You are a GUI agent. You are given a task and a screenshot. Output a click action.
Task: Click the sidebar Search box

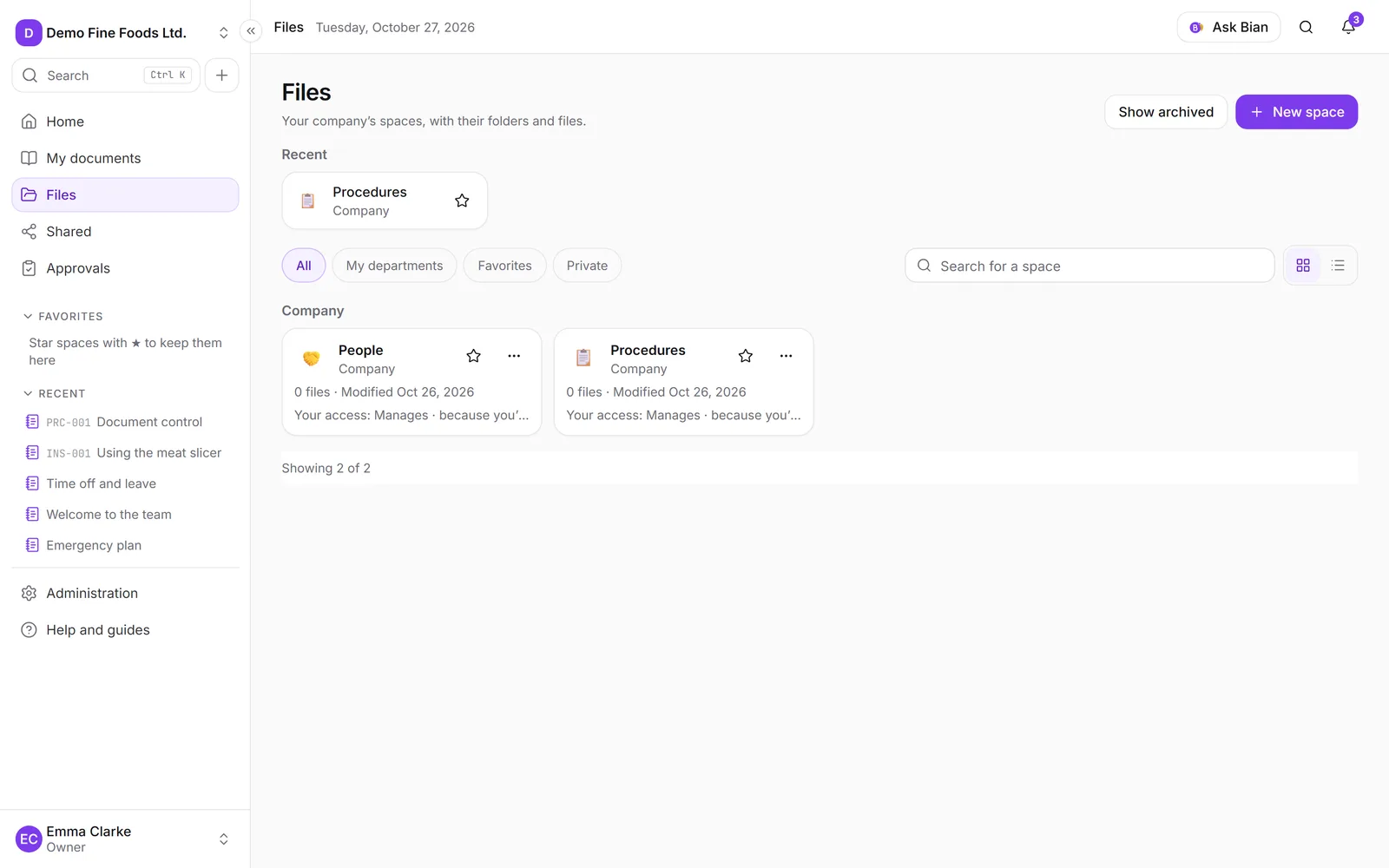click(106, 76)
